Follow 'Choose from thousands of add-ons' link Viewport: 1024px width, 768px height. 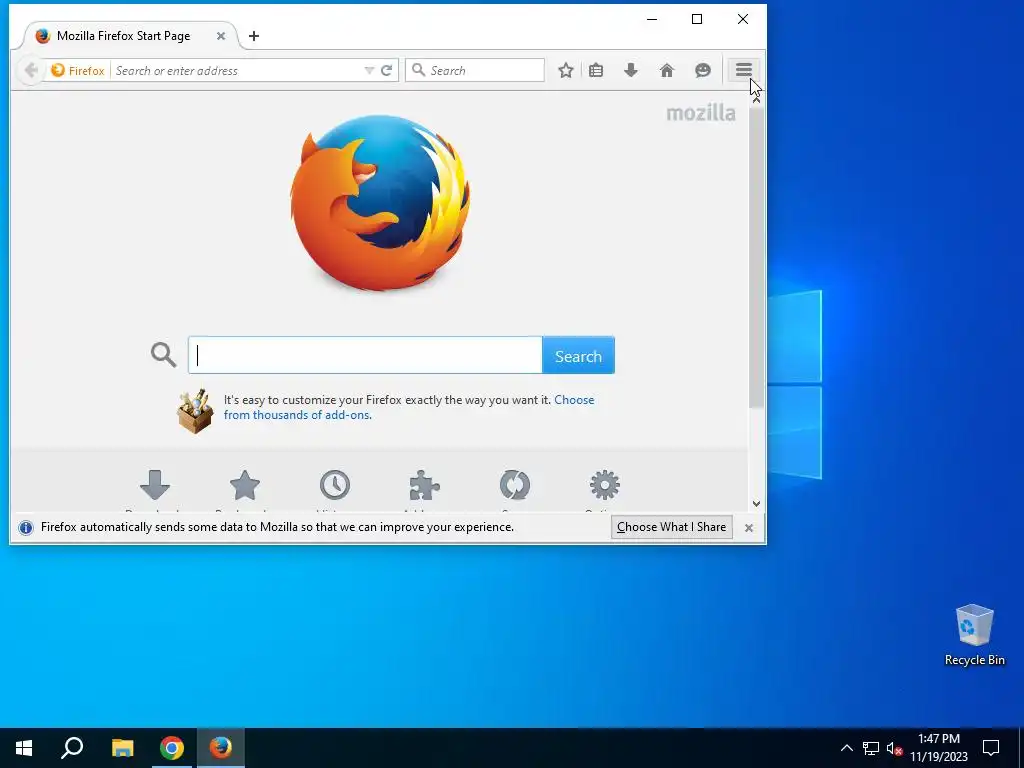[x=409, y=407]
